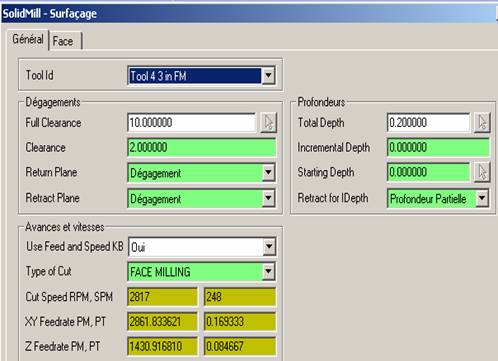The height and width of the screenshot is (361, 498).
Task: Expand the Tool Id dropdown
Action: click(x=268, y=76)
